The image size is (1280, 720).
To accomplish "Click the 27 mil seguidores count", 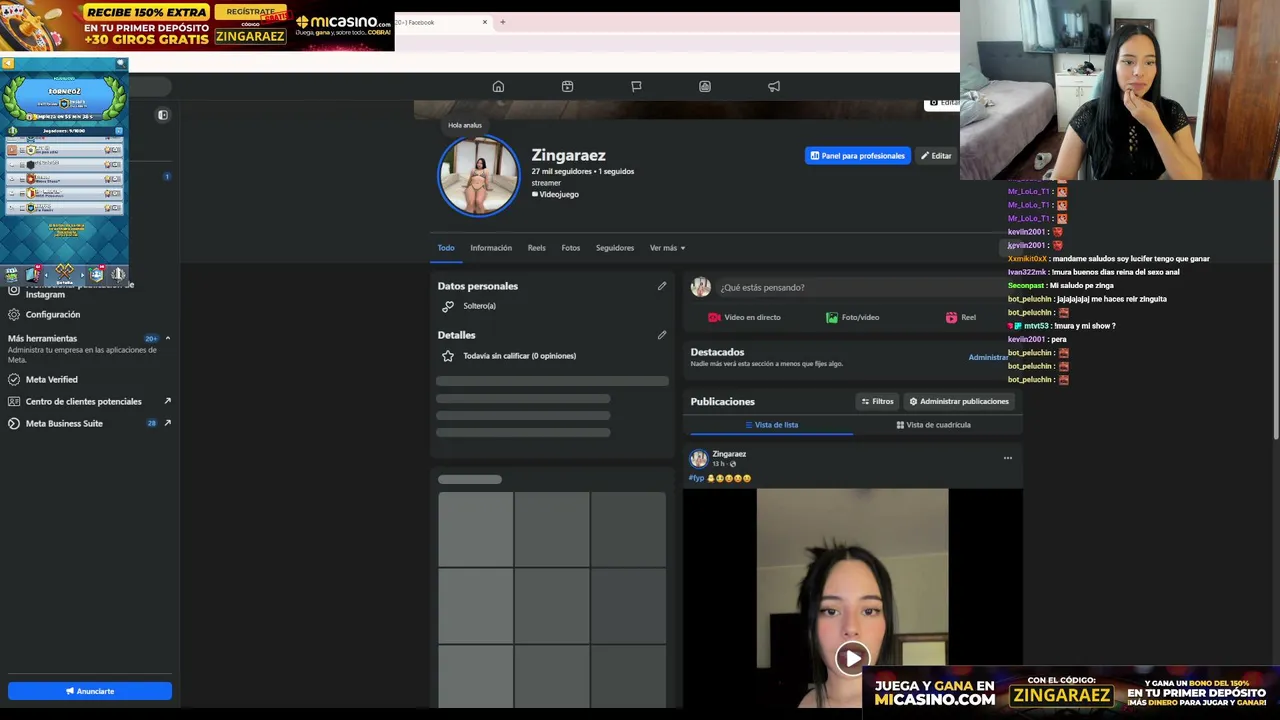I will [x=561, y=172].
